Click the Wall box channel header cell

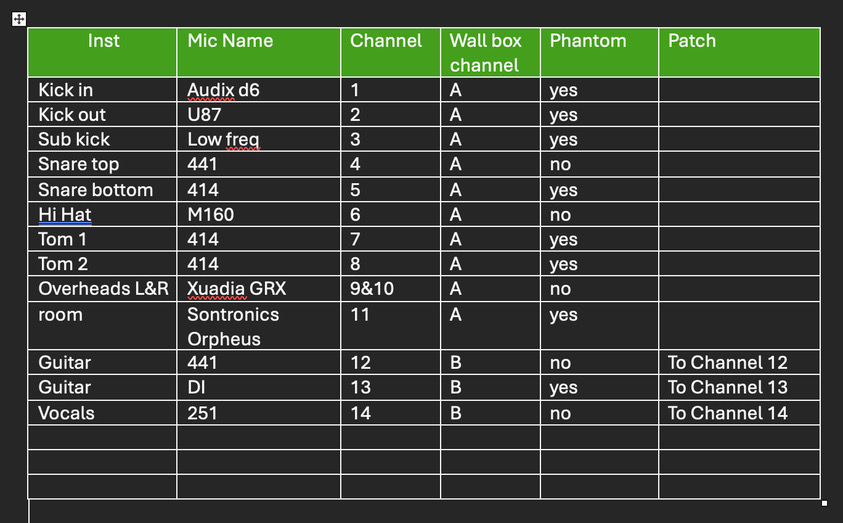click(486, 53)
